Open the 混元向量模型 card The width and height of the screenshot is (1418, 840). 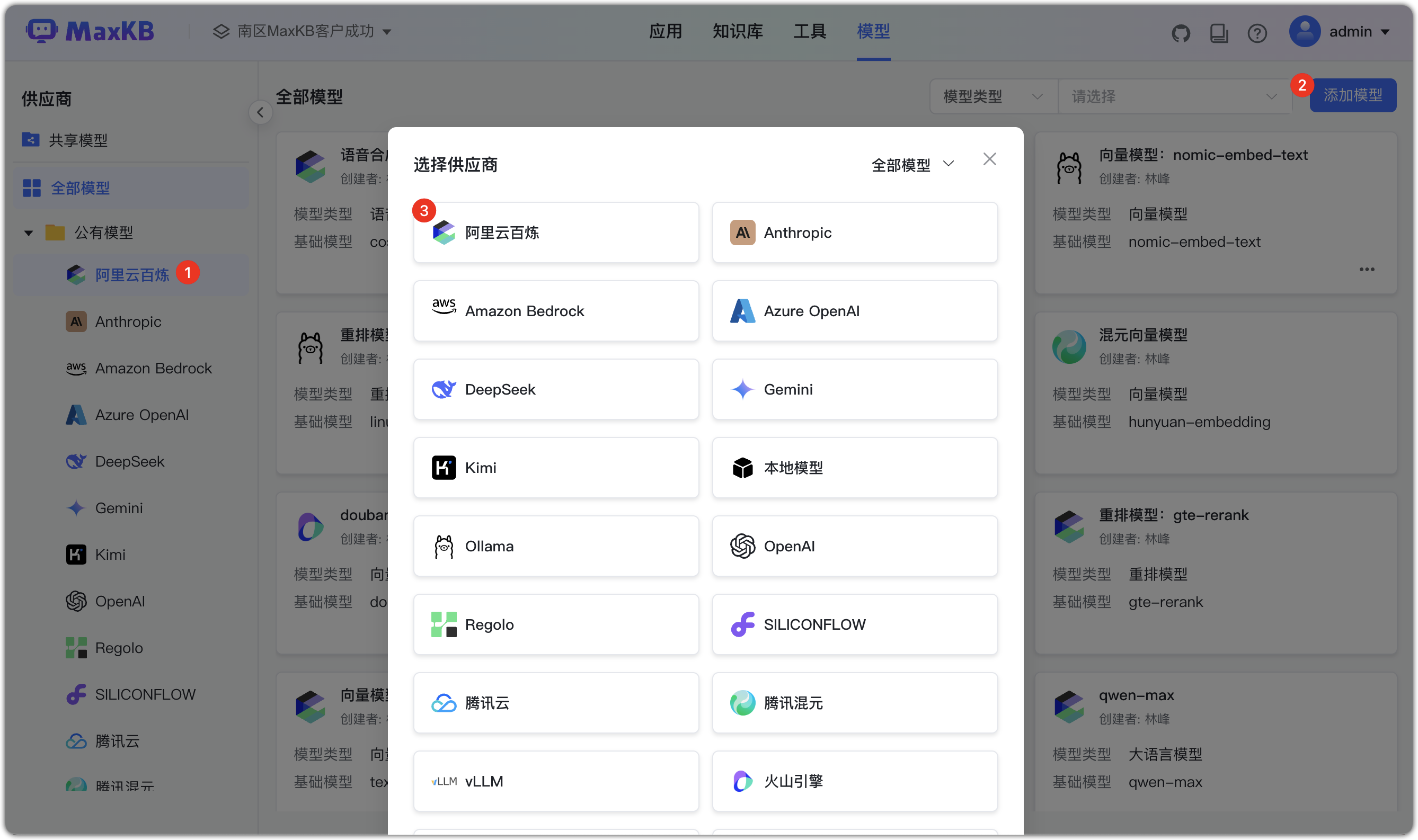[x=1215, y=393]
